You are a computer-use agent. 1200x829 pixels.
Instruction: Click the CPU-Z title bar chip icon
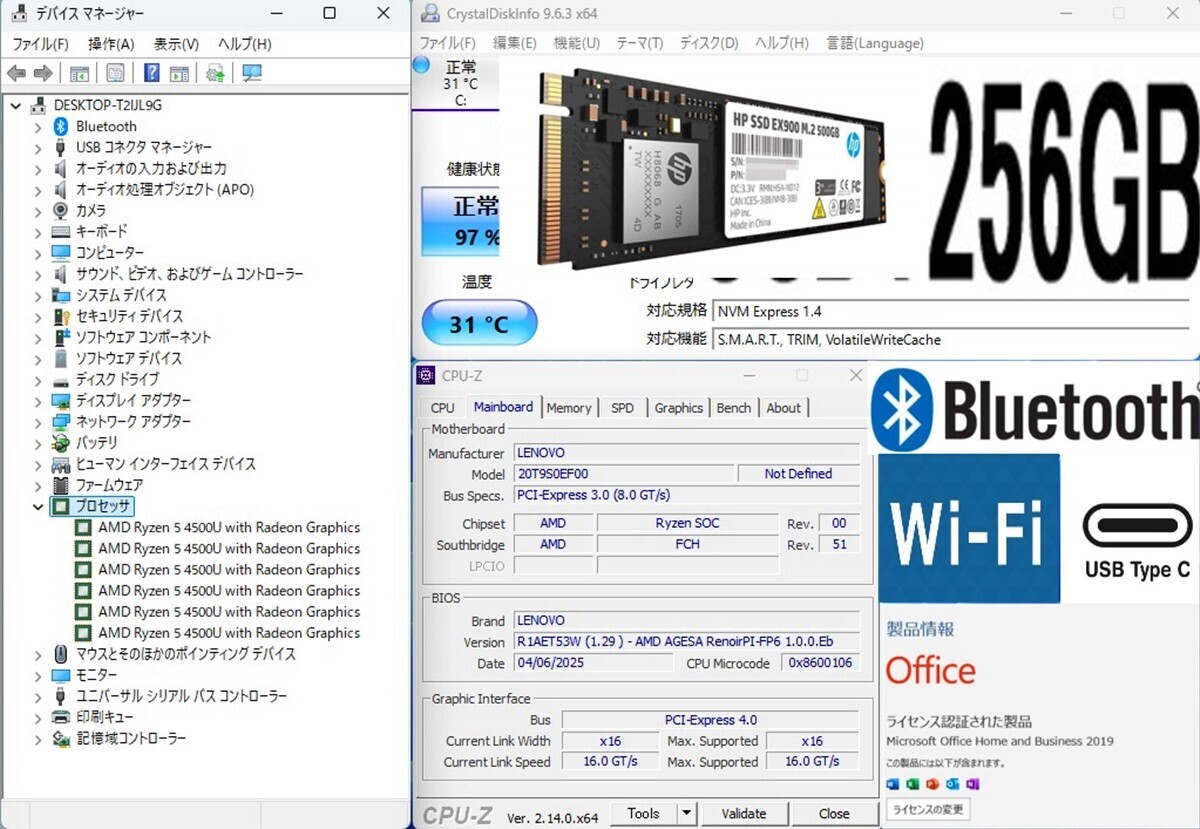[x=426, y=375]
